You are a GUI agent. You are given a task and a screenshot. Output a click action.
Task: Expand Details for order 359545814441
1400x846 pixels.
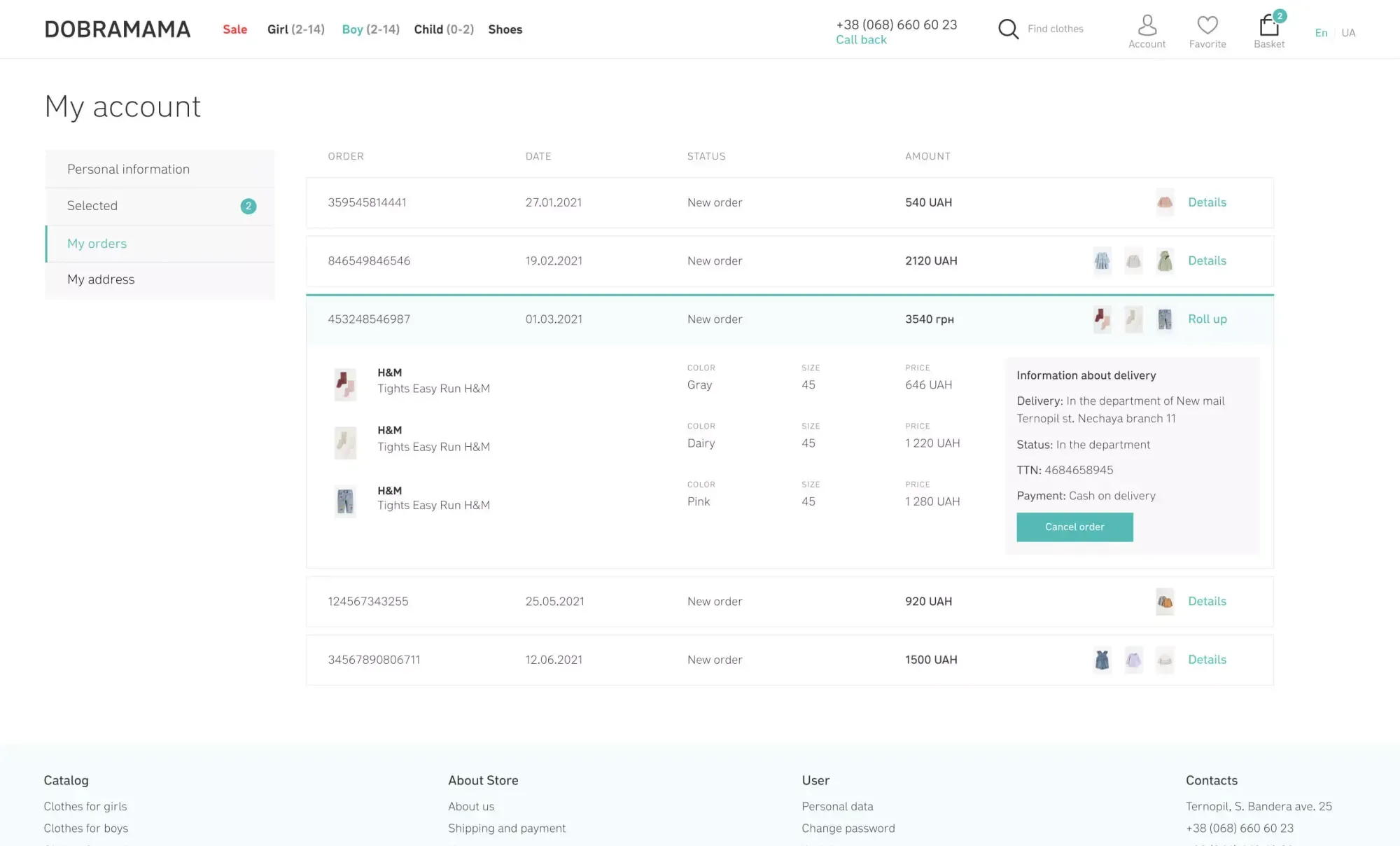[1207, 202]
